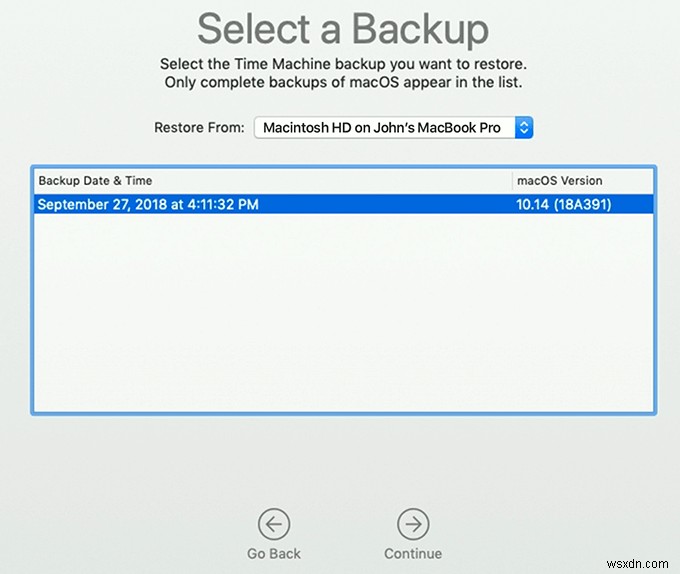680x574 pixels.
Task: Select Macintosh HD on John's MacBook Pro source
Action: (x=393, y=127)
